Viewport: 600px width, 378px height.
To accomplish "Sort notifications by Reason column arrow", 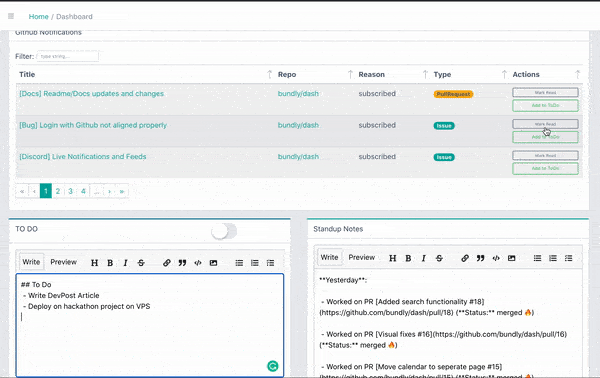I will click(x=425, y=74).
